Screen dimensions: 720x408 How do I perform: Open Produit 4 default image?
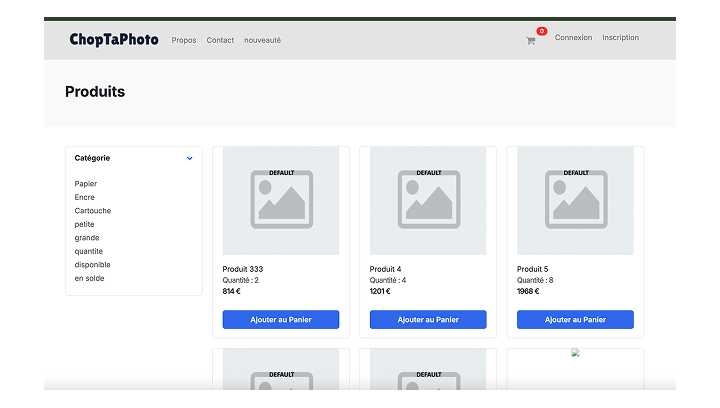point(428,201)
